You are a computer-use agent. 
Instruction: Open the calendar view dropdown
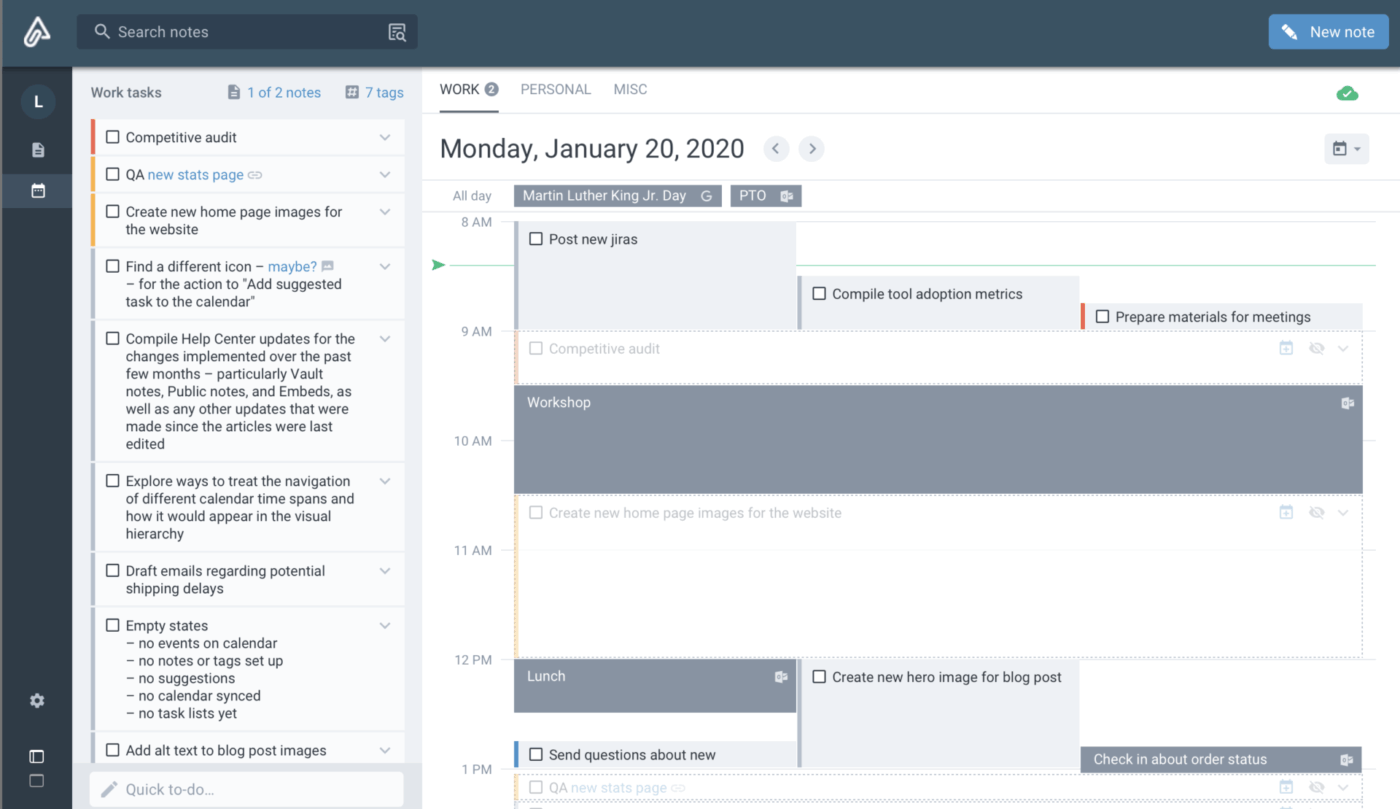pyautogui.click(x=1346, y=149)
